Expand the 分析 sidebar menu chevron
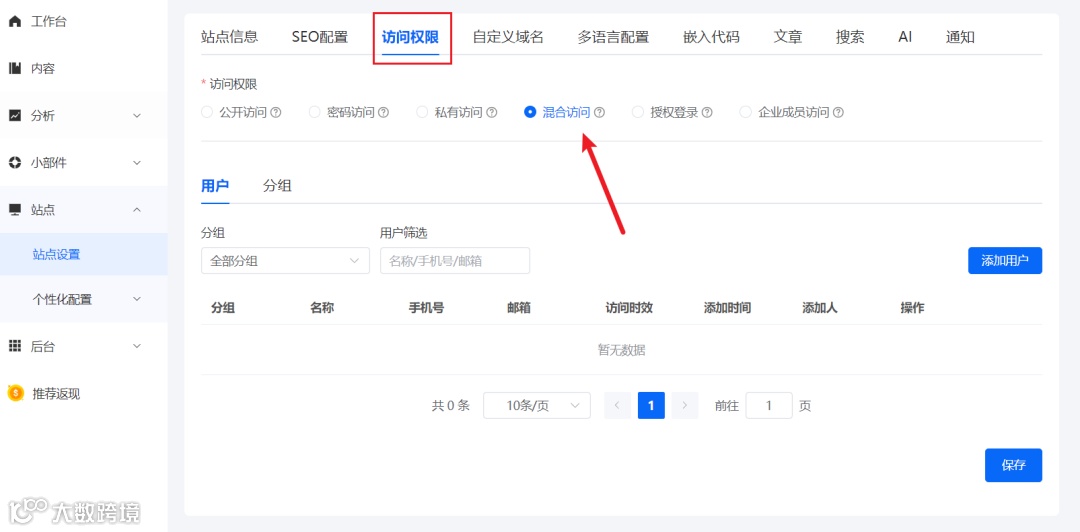Screen dimensions: 1080x532 (136, 116)
